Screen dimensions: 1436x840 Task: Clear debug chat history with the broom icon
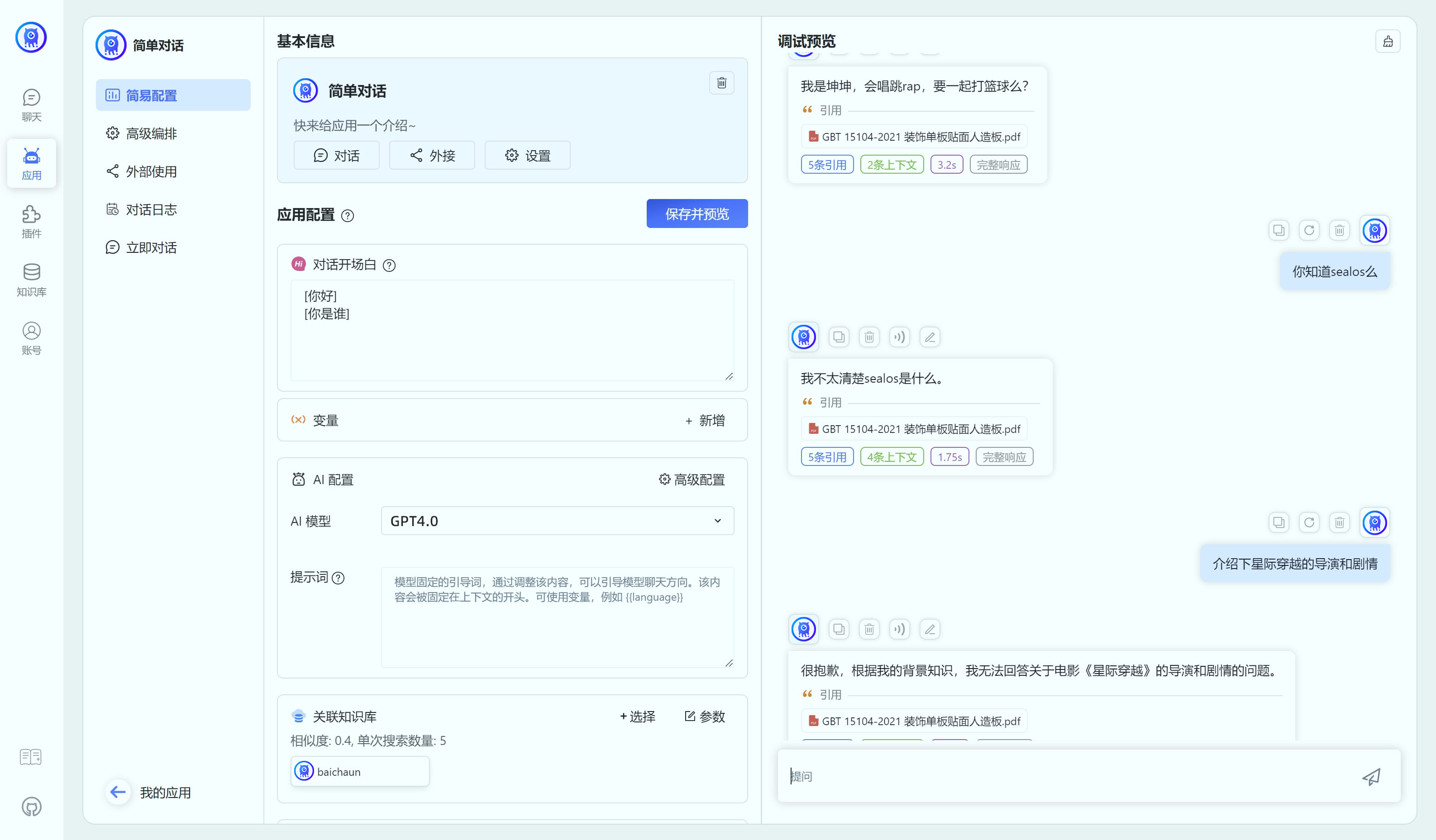click(x=1388, y=42)
